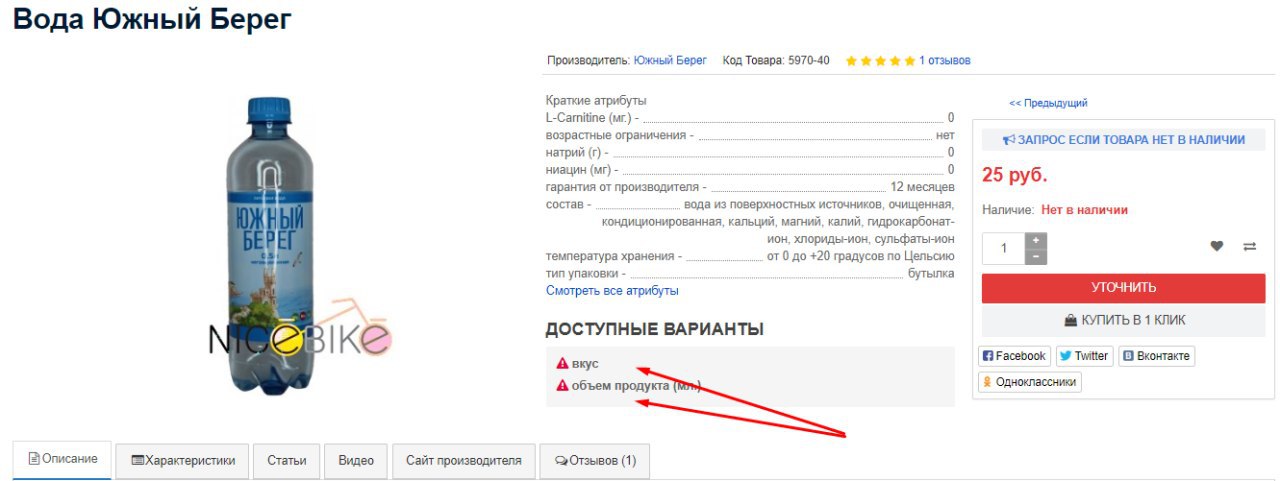Click the 12 месяцев warranty value
The width and height of the screenshot is (1280, 481).
coord(922,187)
